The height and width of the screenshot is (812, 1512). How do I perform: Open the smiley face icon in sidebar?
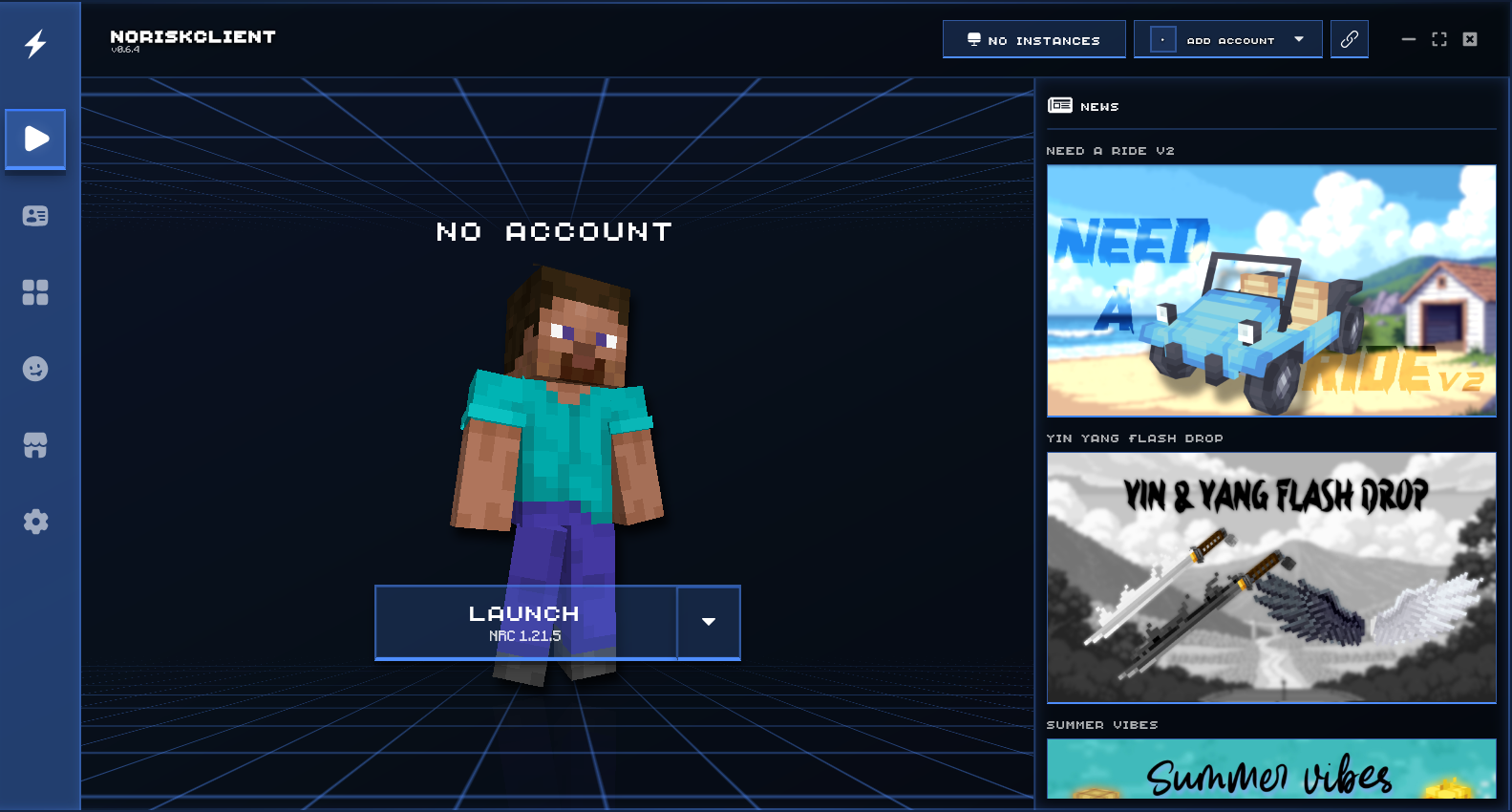(35, 369)
